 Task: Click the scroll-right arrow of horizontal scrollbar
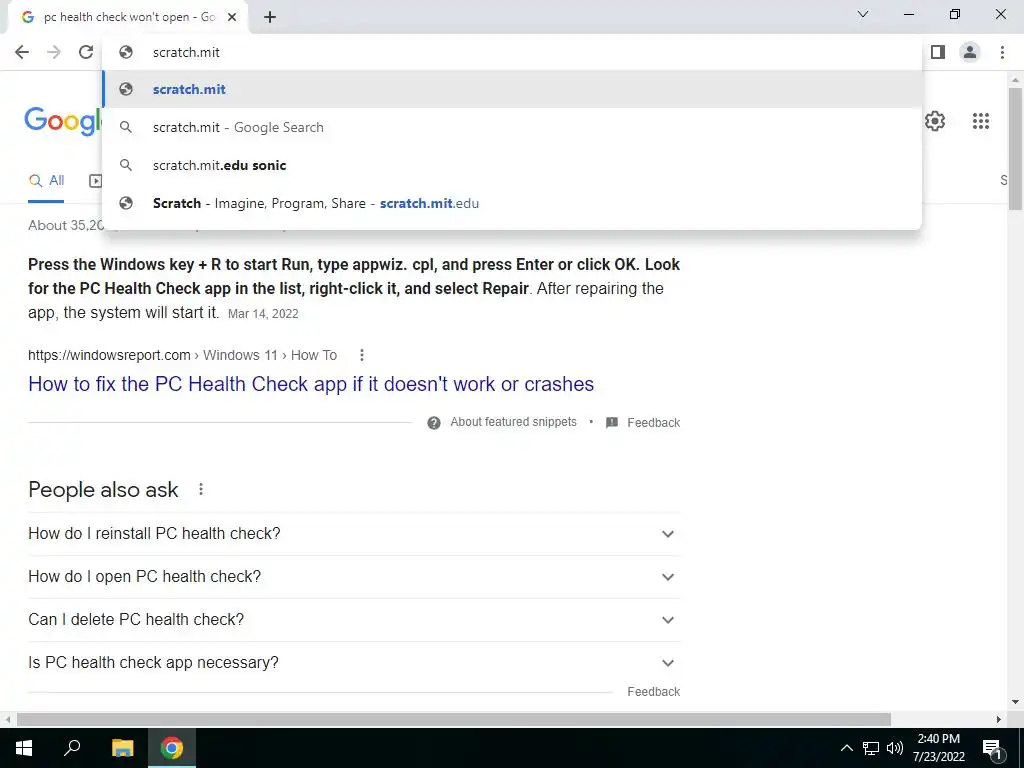point(999,719)
